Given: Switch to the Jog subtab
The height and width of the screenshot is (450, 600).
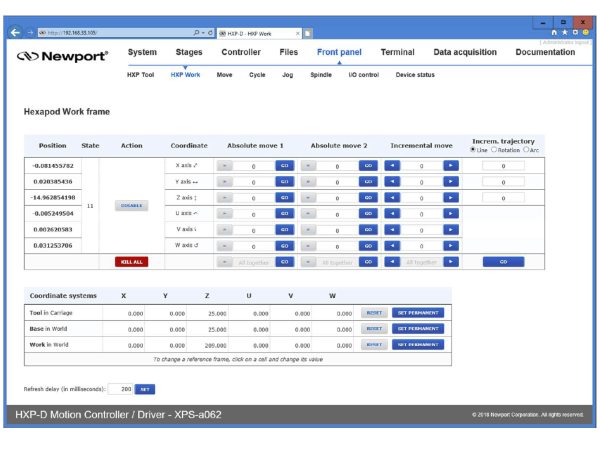Looking at the screenshot, I should 287,75.
